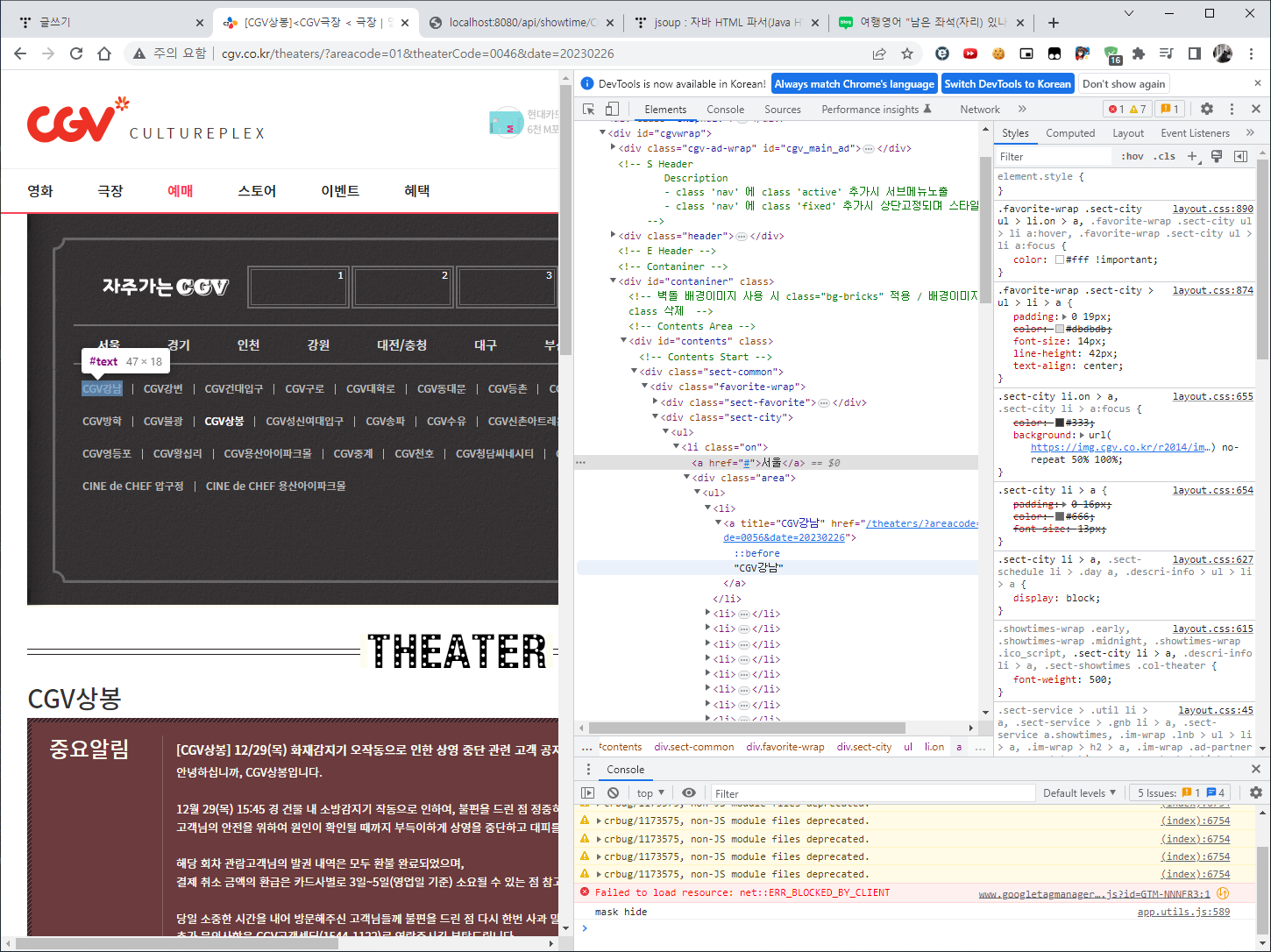The image size is (1271, 952).
Task: Toggle the device toolbar in DevTools
Action: tap(612, 109)
